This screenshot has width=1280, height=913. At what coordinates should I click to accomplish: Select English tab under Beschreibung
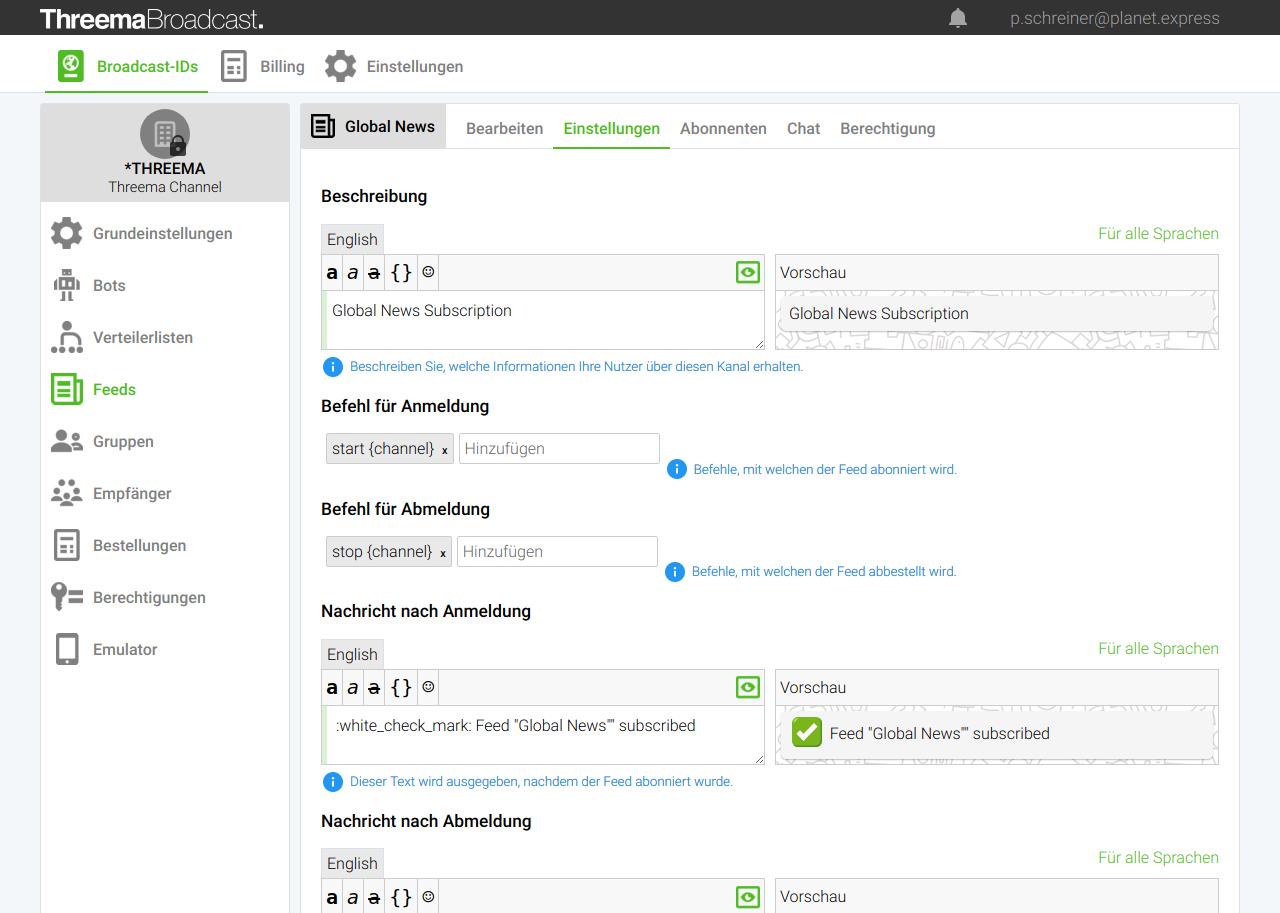click(352, 239)
